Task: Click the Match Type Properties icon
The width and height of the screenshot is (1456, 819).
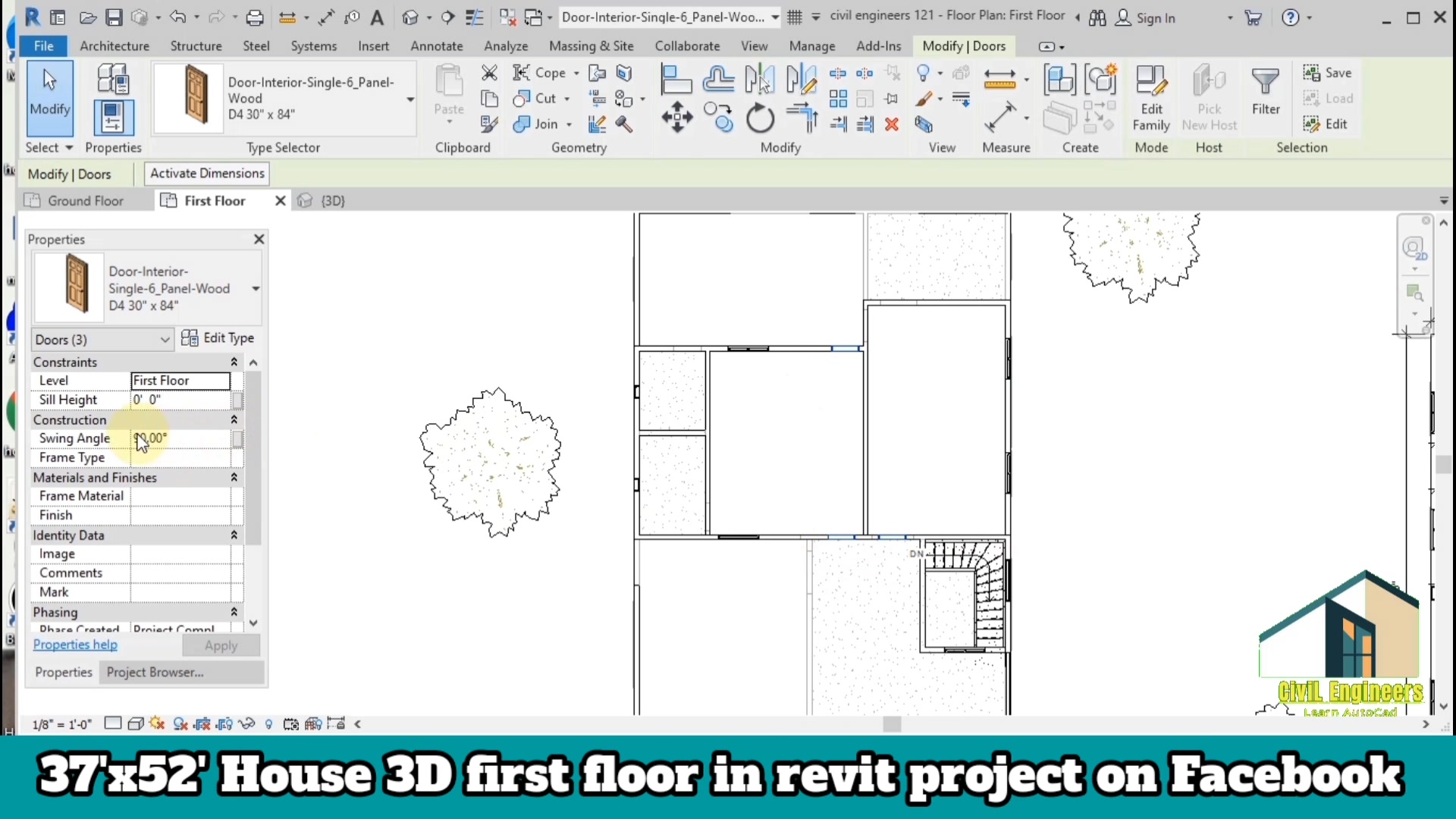Action: 490,124
